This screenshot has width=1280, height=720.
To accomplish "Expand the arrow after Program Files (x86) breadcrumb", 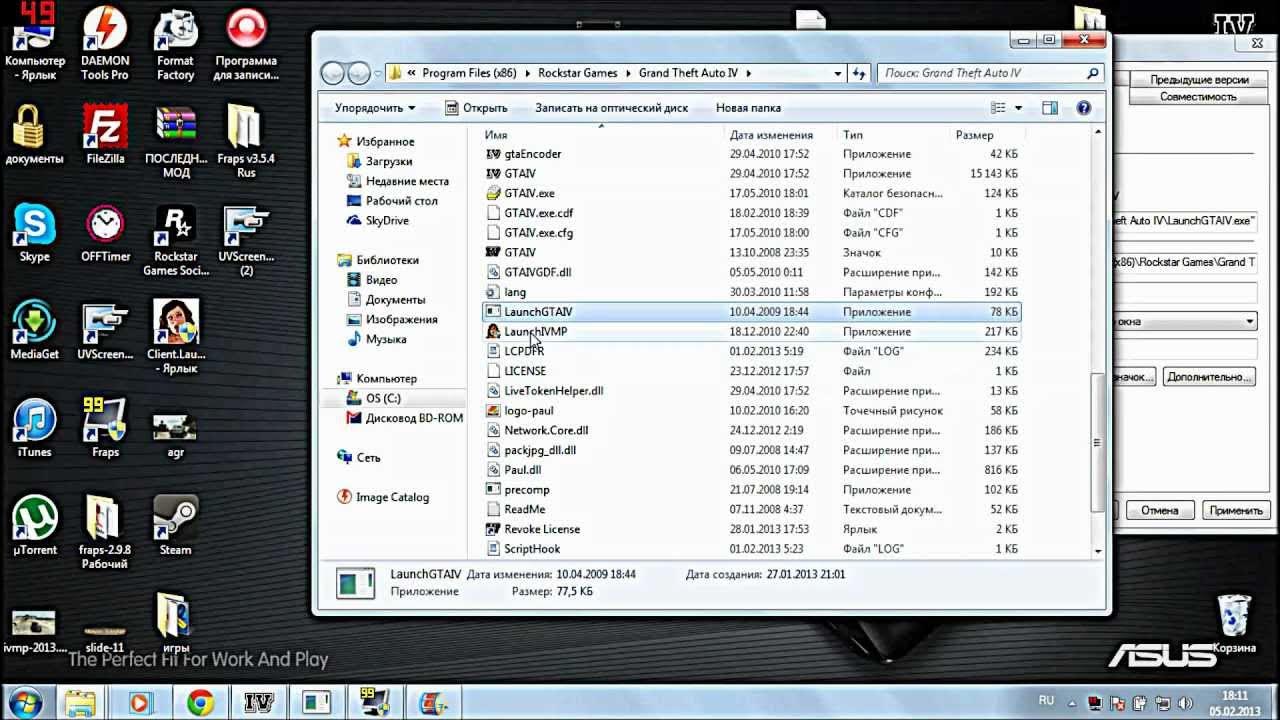I will point(528,73).
